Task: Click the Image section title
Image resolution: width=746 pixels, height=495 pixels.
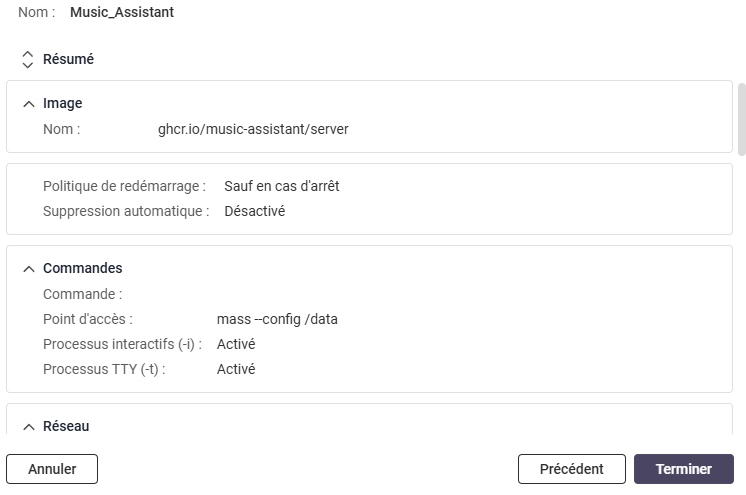Action: tap(63, 104)
